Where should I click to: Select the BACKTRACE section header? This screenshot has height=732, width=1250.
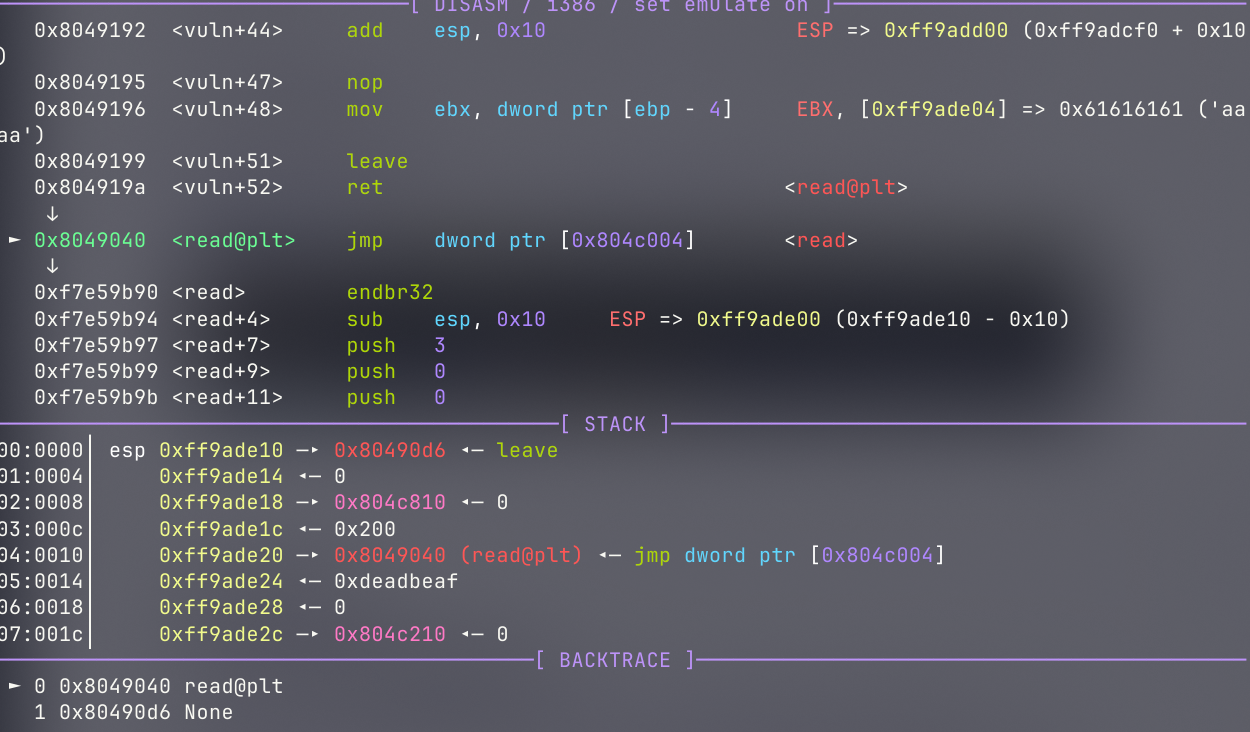point(614,660)
